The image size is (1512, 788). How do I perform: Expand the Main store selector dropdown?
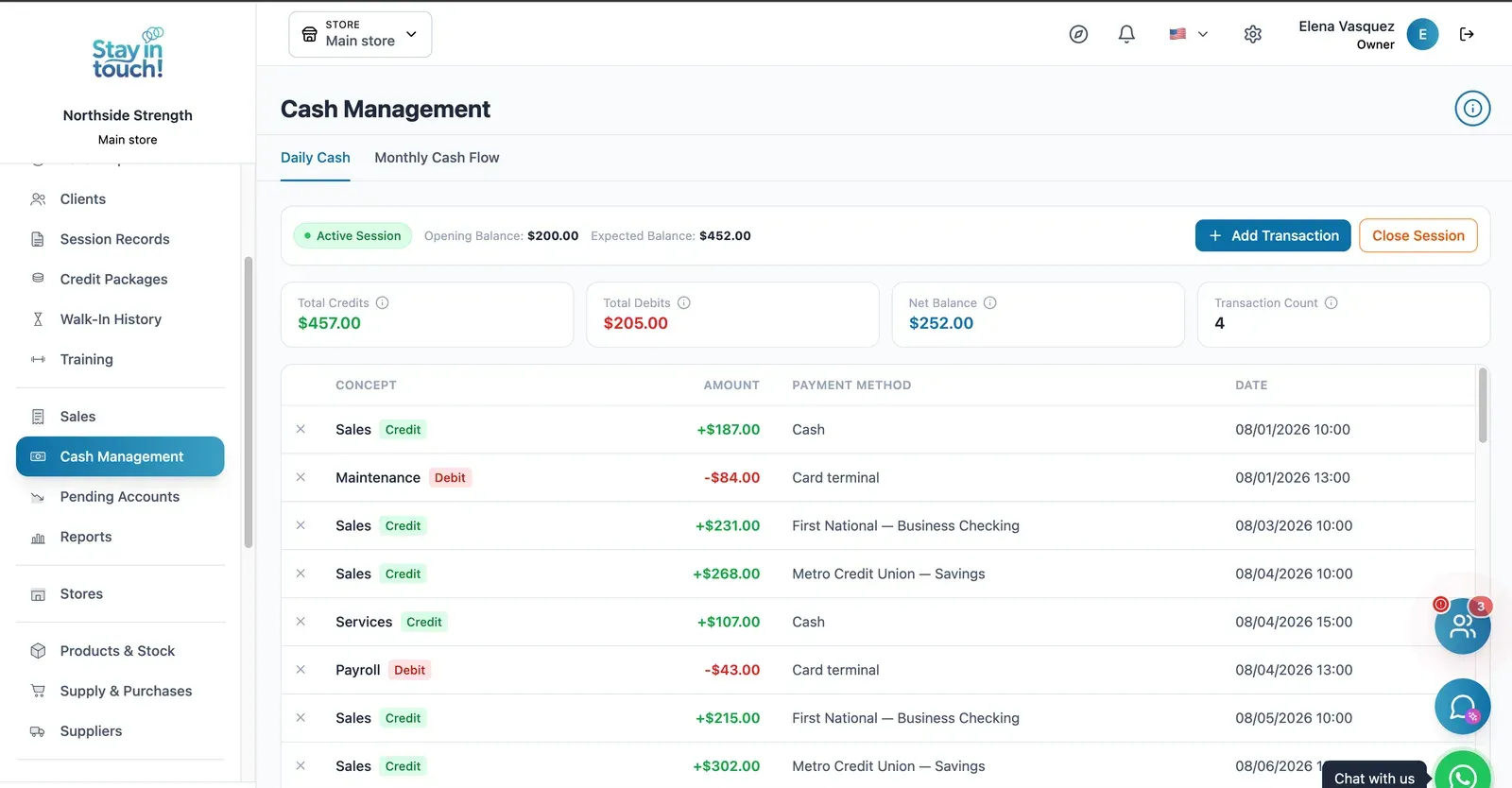point(360,34)
